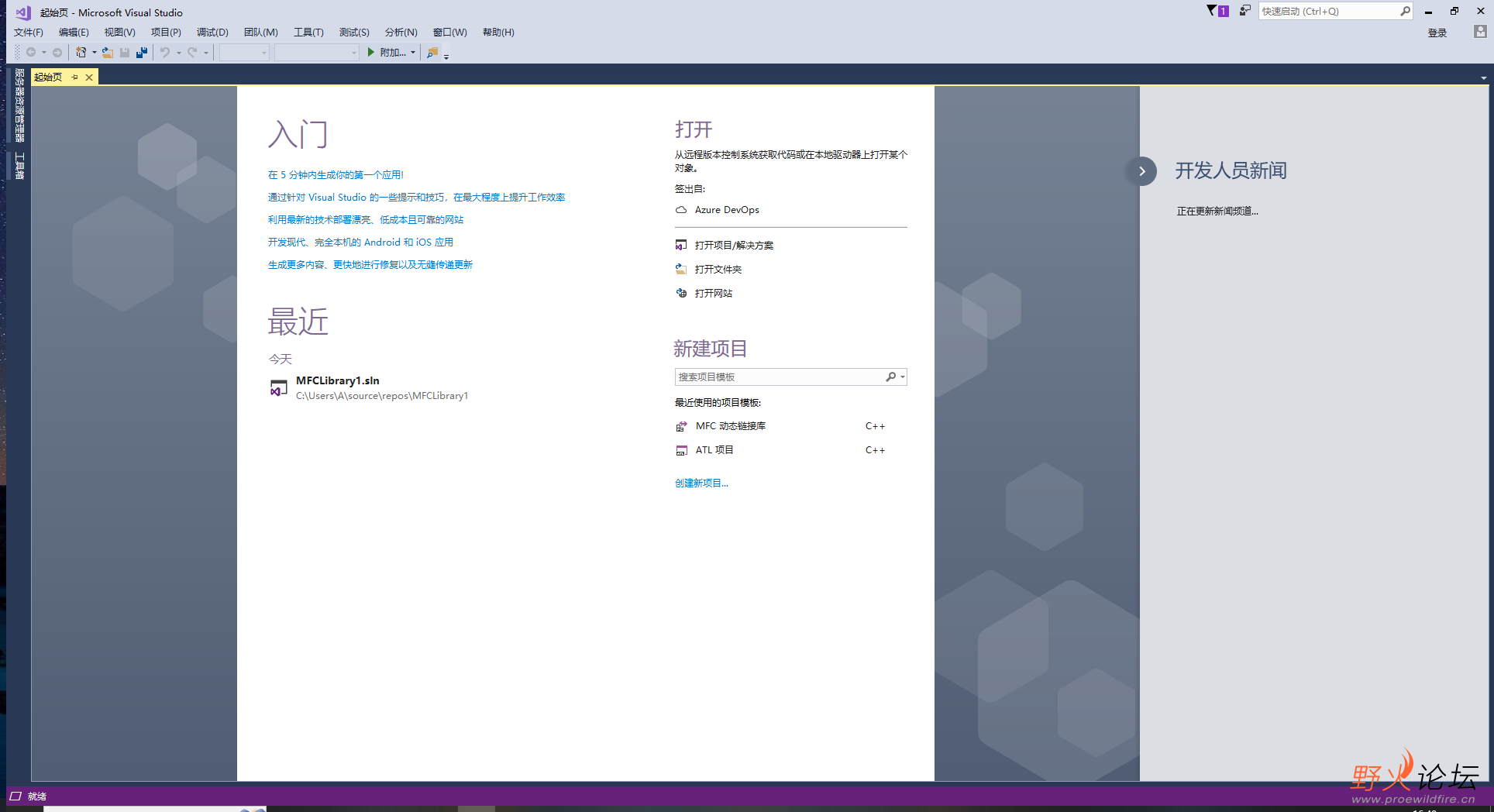Click 在 5 分钟内生成你的第一个应用 link

click(336, 175)
